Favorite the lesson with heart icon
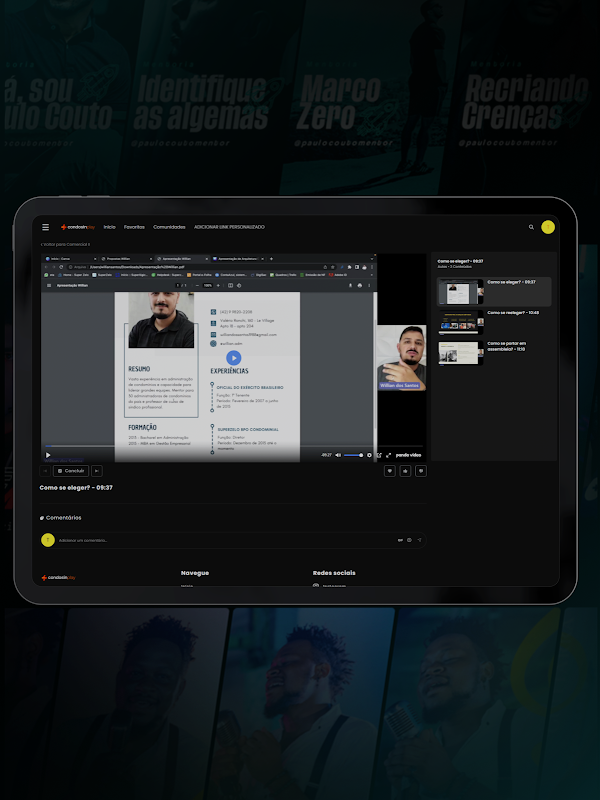Screen dimensions: 600x800 (389, 471)
